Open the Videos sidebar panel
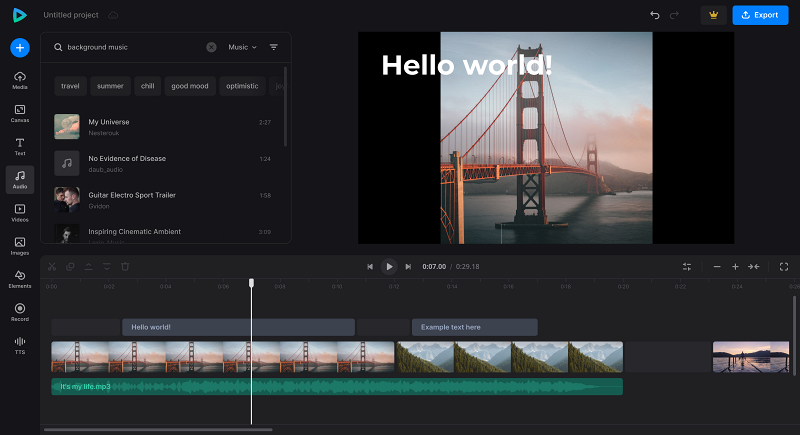800x435 pixels. pos(20,213)
